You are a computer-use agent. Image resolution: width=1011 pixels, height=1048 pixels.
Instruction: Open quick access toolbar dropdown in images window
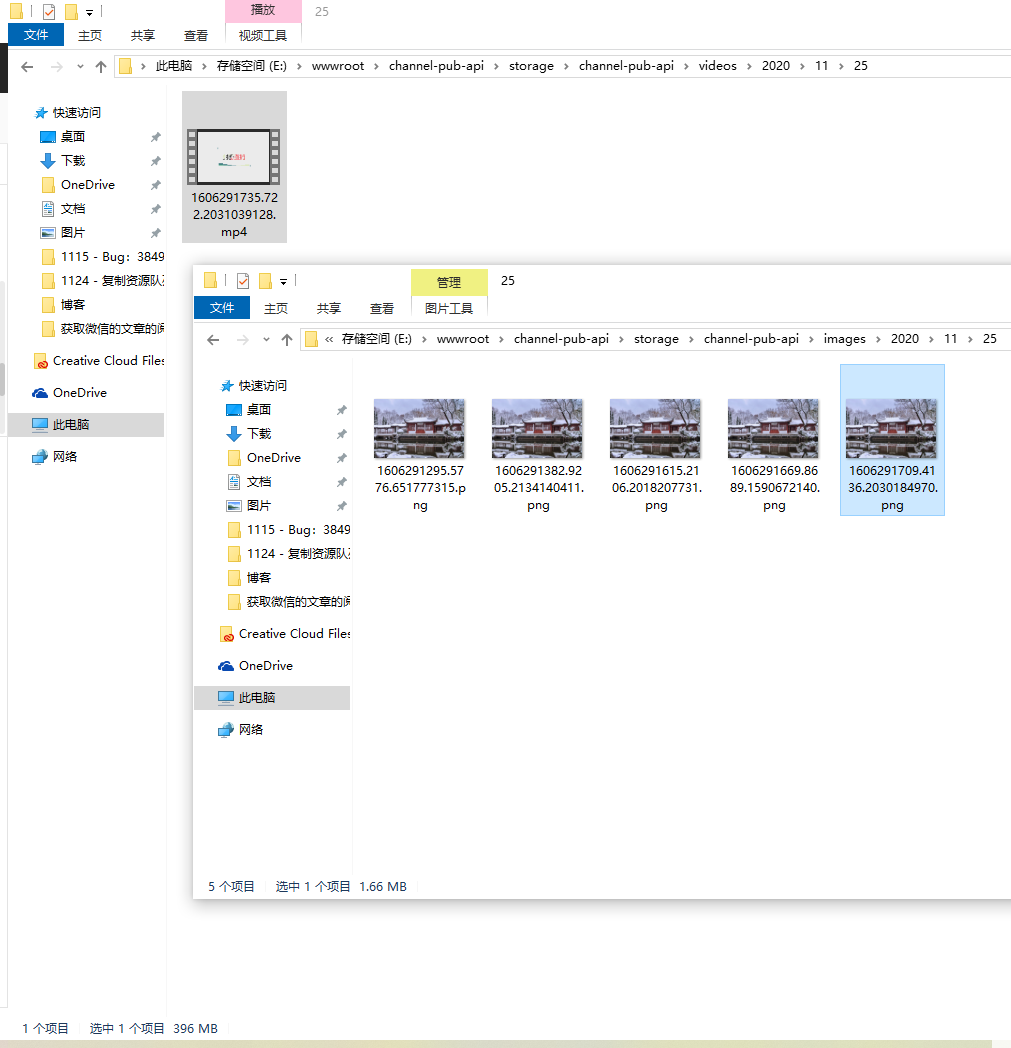pos(283,281)
